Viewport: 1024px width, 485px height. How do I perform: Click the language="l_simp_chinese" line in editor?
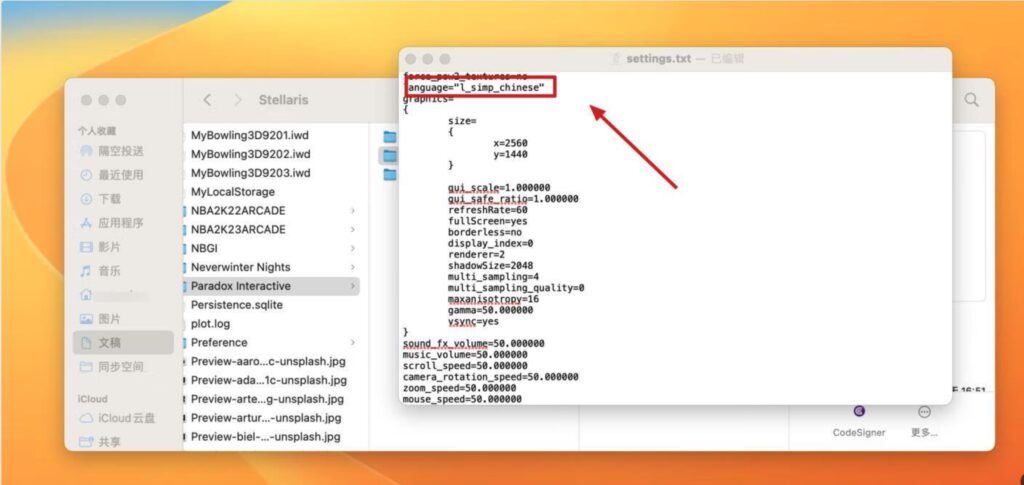click(476, 88)
